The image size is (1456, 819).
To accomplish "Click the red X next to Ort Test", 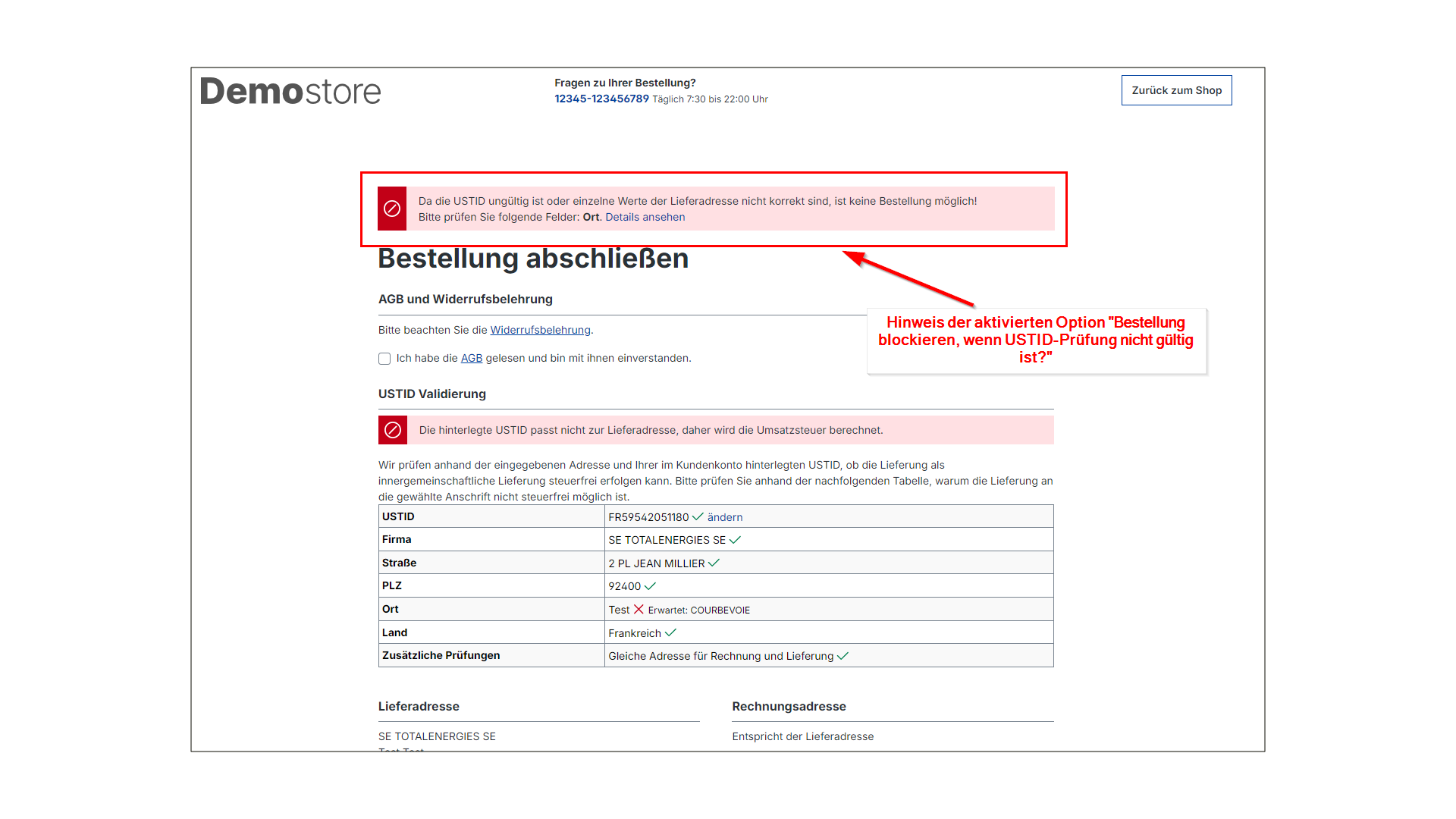I will pyautogui.click(x=639, y=609).
